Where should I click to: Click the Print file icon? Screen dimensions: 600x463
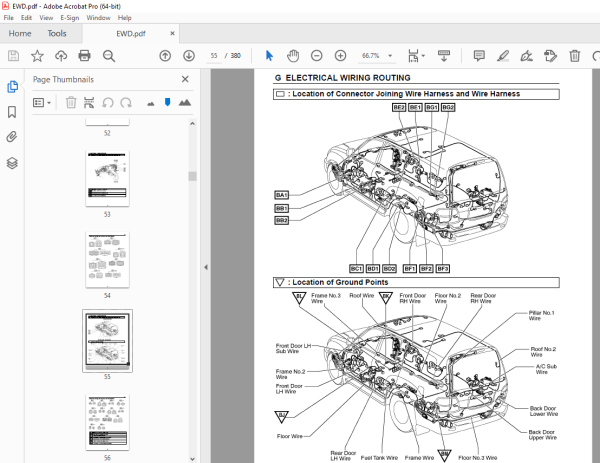(x=84, y=56)
